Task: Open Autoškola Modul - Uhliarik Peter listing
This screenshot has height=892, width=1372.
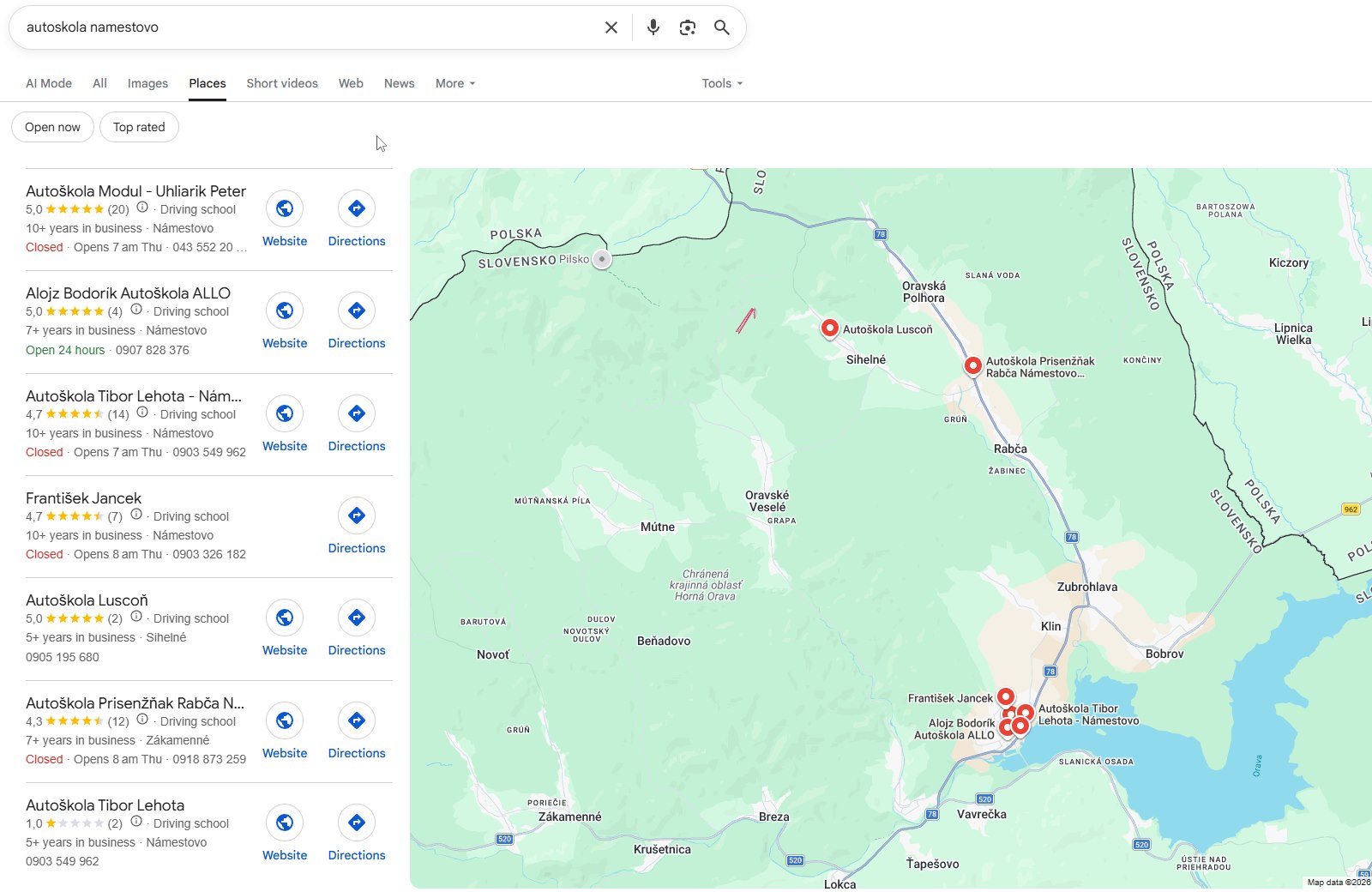Action: tap(135, 191)
